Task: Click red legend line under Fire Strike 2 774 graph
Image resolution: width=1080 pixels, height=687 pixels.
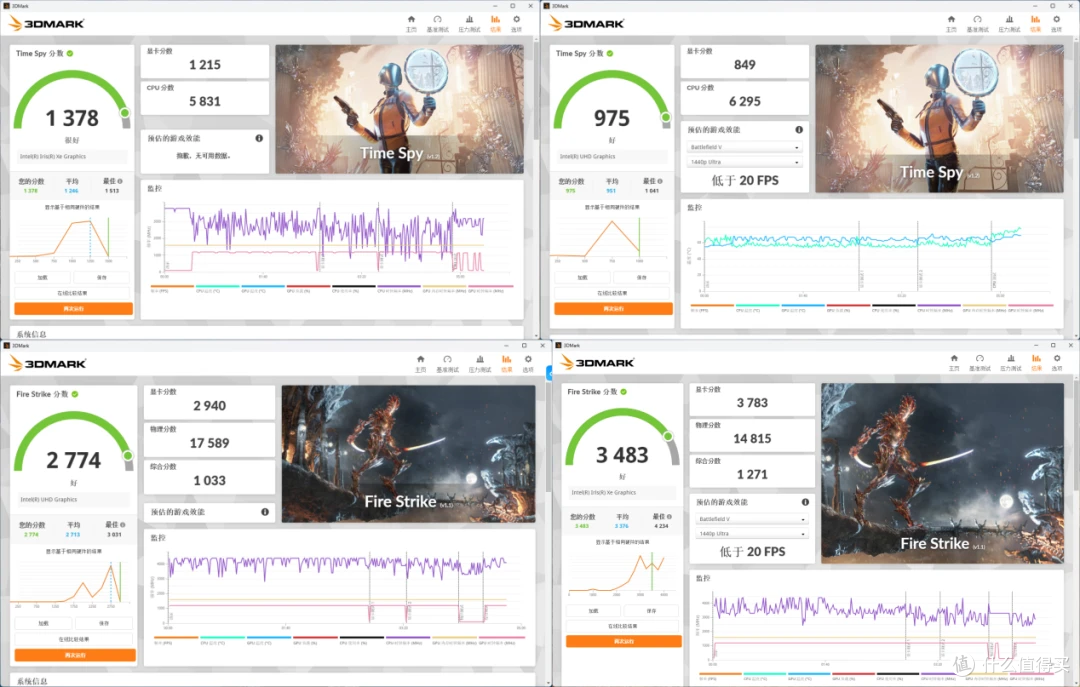Action: 315,637
